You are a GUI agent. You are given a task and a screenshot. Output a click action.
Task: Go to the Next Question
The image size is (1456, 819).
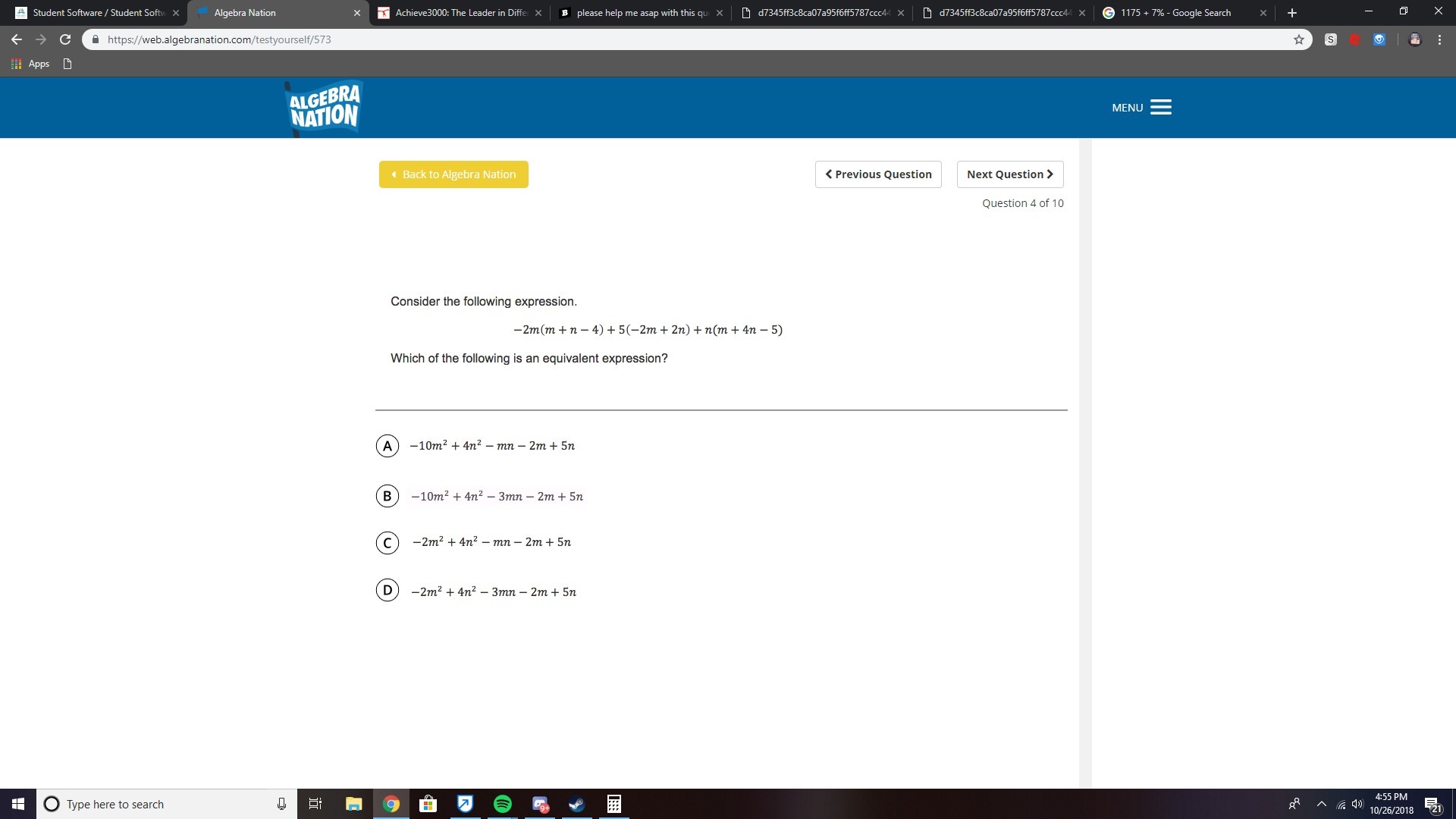pyautogui.click(x=1009, y=174)
